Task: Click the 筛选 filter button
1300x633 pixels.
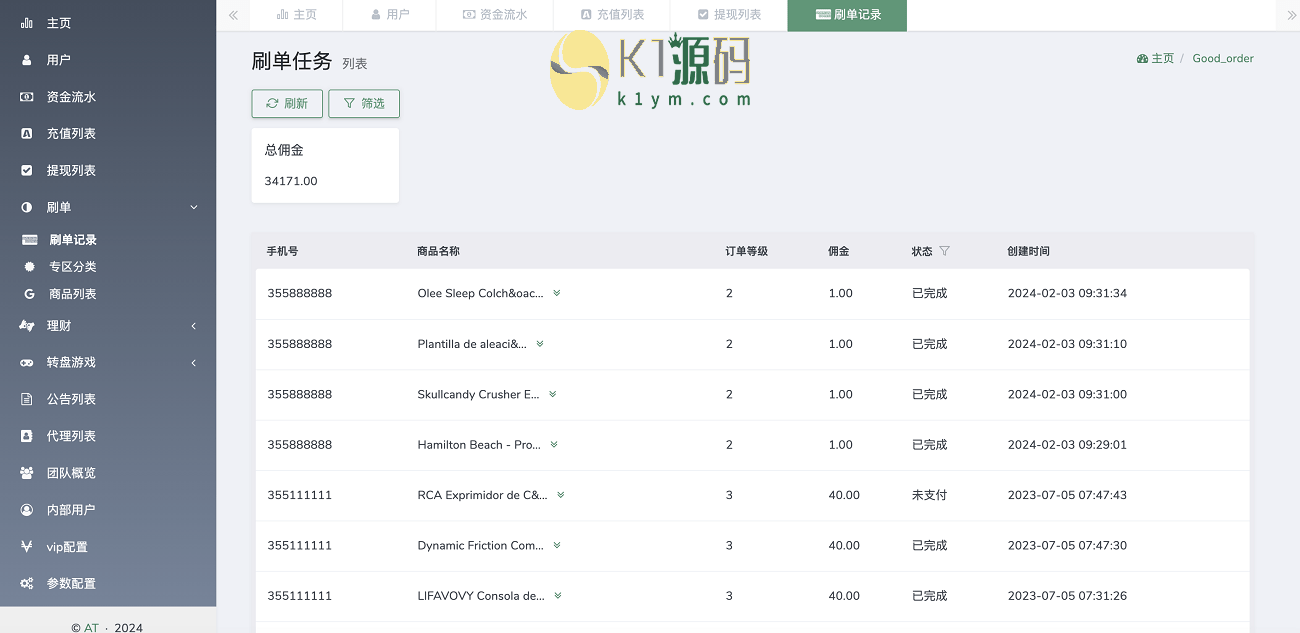Action: (364, 104)
